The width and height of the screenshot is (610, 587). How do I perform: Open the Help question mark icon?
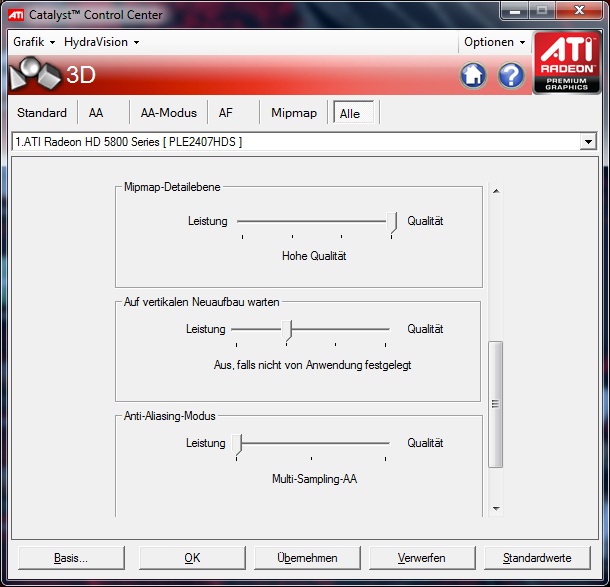[511, 75]
